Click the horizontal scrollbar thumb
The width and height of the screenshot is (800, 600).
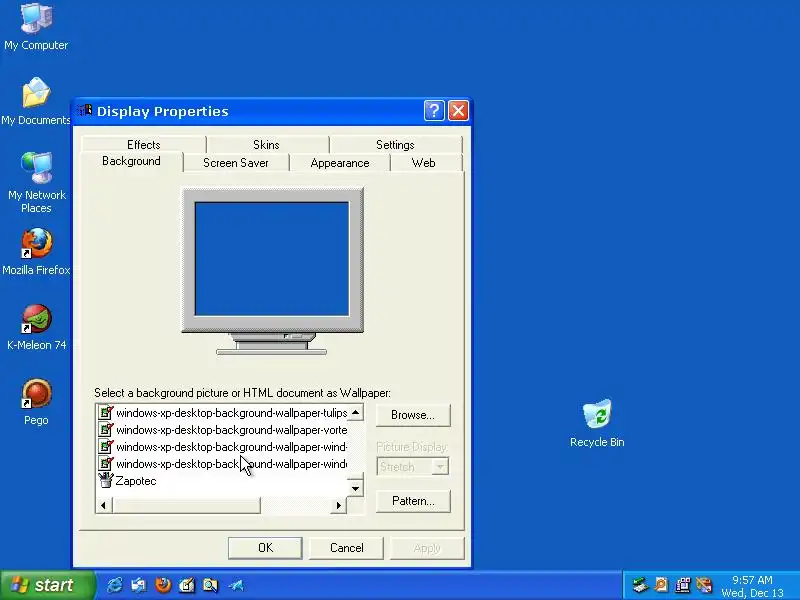186,505
